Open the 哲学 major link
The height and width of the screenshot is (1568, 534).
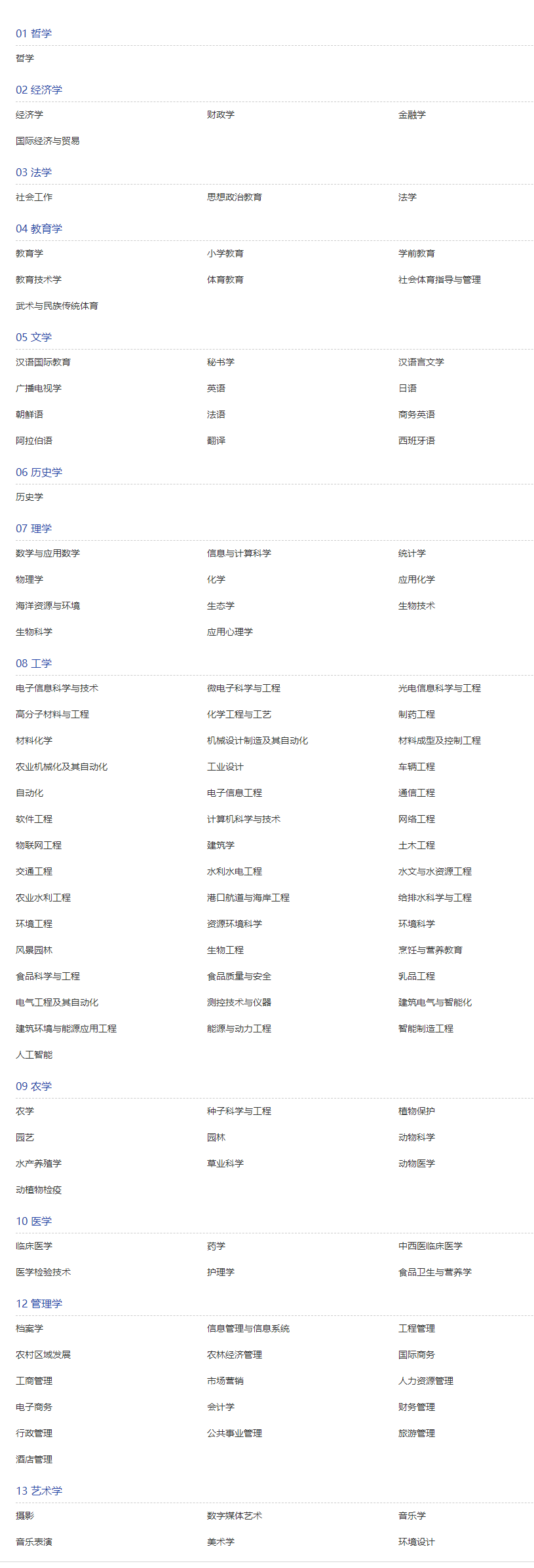(x=25, y=58)
